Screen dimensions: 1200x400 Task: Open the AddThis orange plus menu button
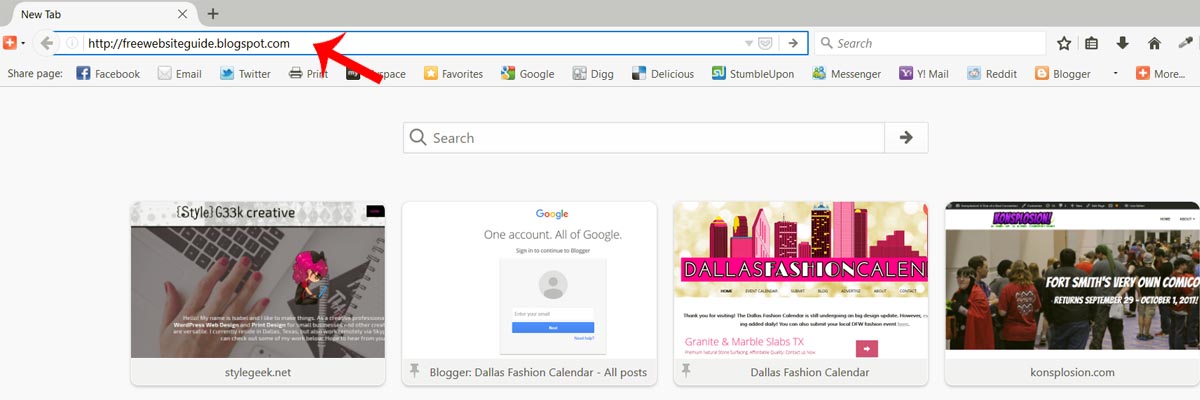coord(9,43)
